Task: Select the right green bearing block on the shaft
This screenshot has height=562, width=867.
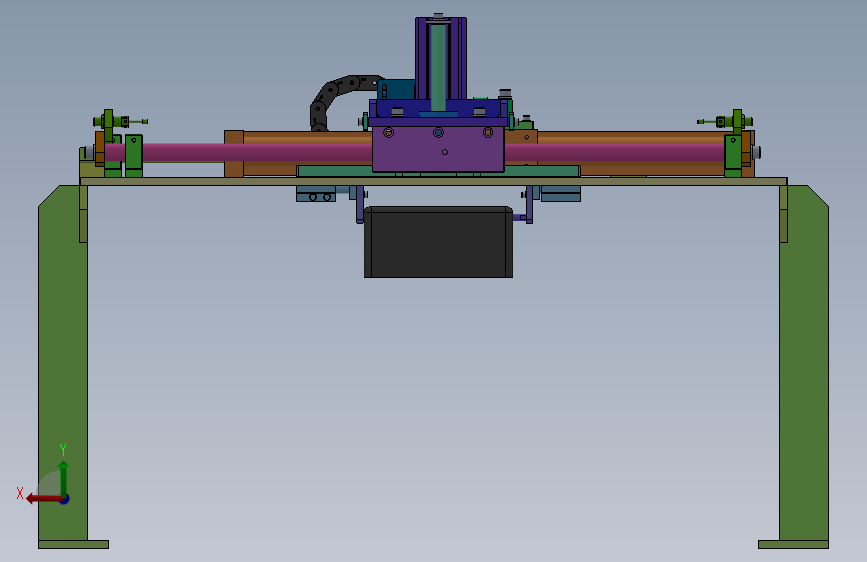Action: point(733,156)
